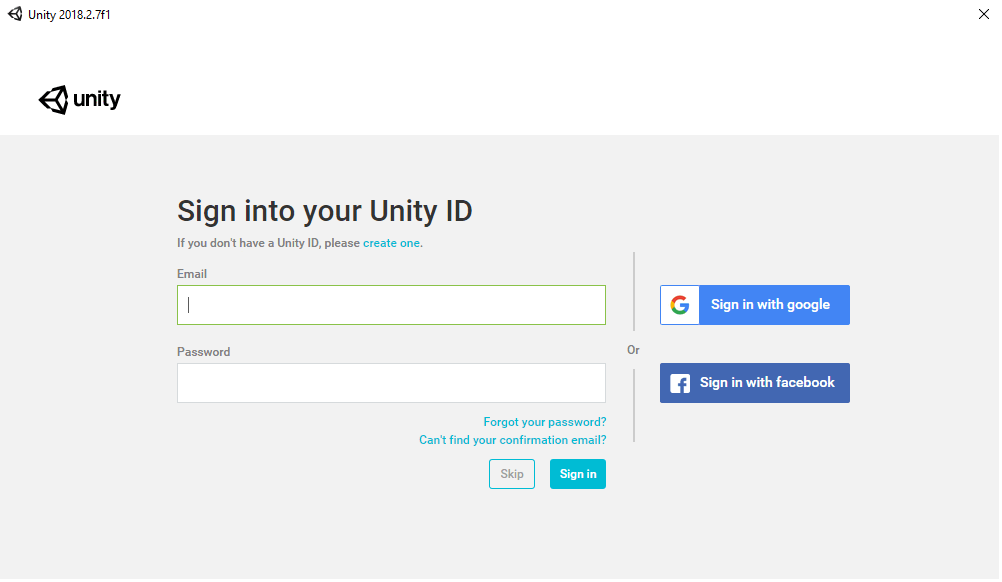Viewport: 1002px width, 582px height.
Task: Open 'Can't find your confirmation email?' link
Action: [x=514, y=440]
